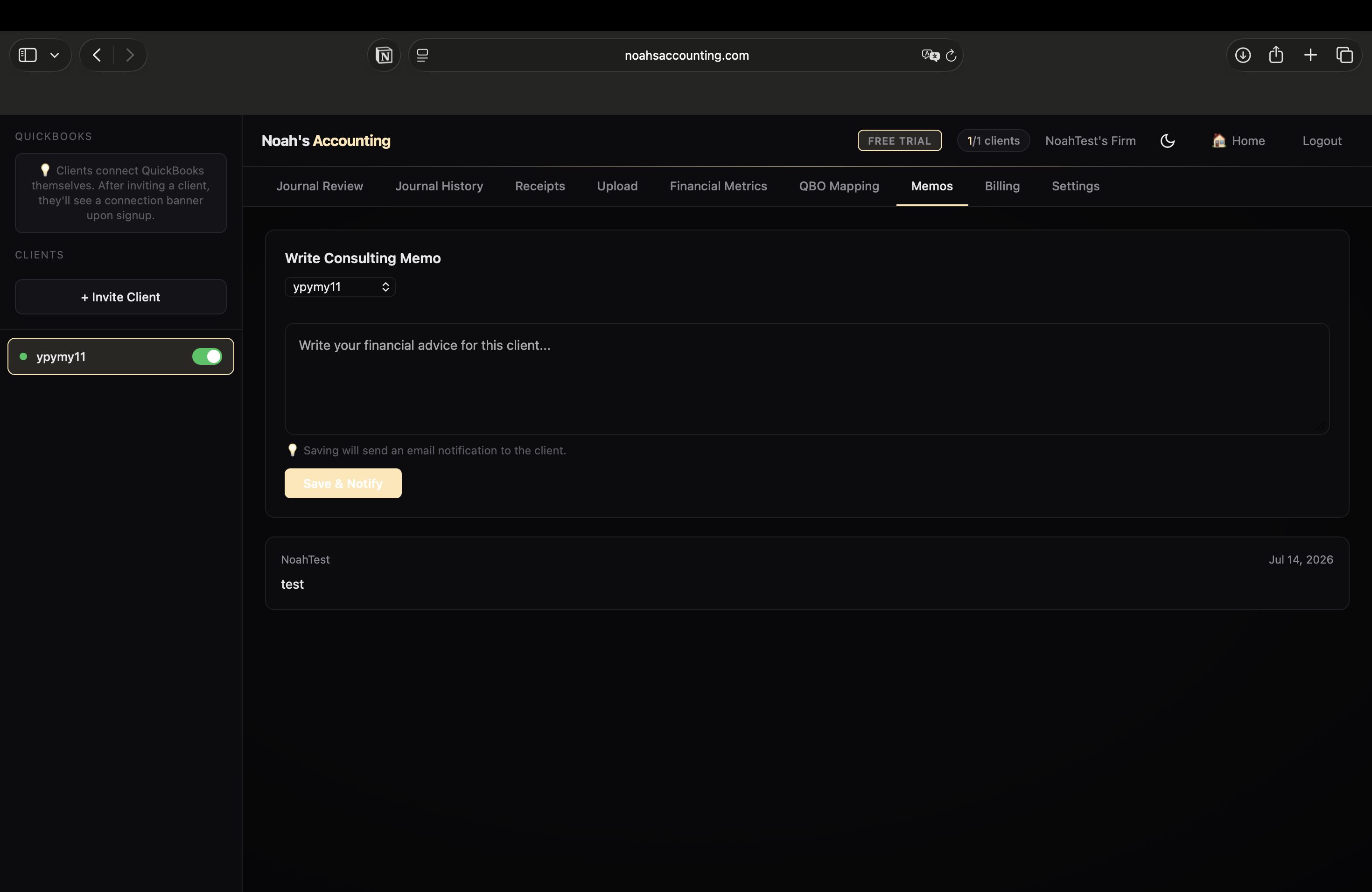1372x892 pixels.
Task: Expand sidebar options chevron
Action: coord(55,56)
